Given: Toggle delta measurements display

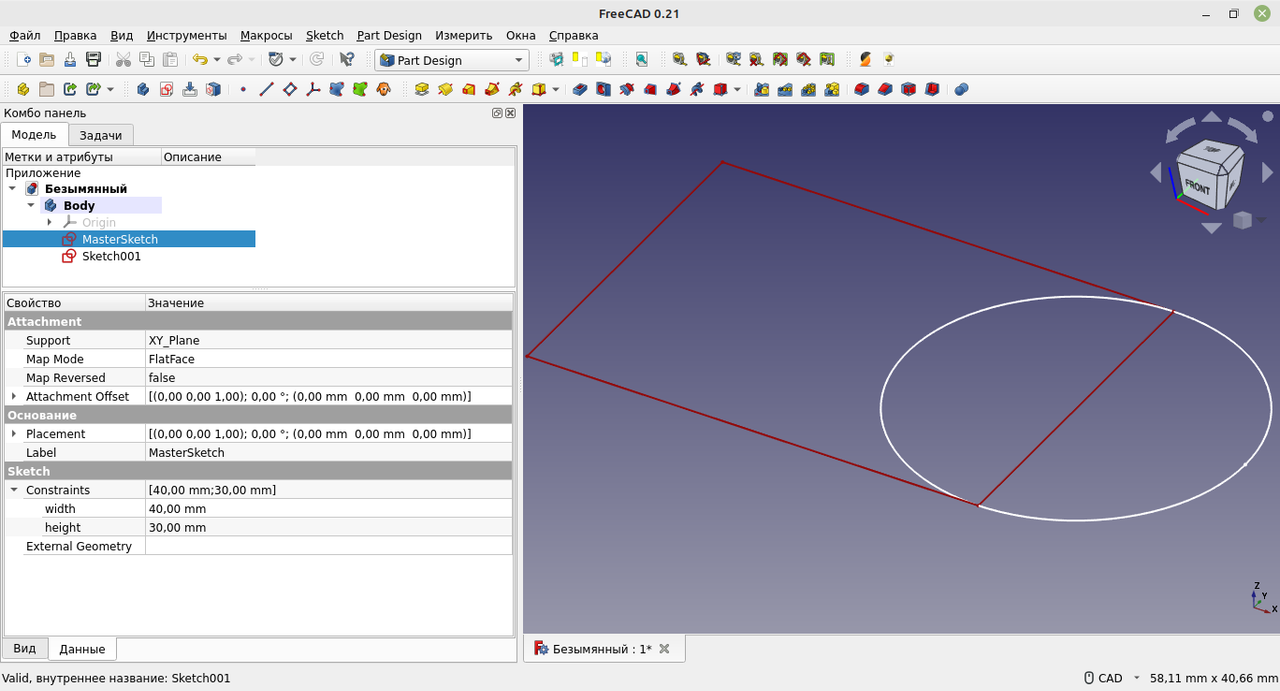Looking at the screenshot, I should 827,60.
